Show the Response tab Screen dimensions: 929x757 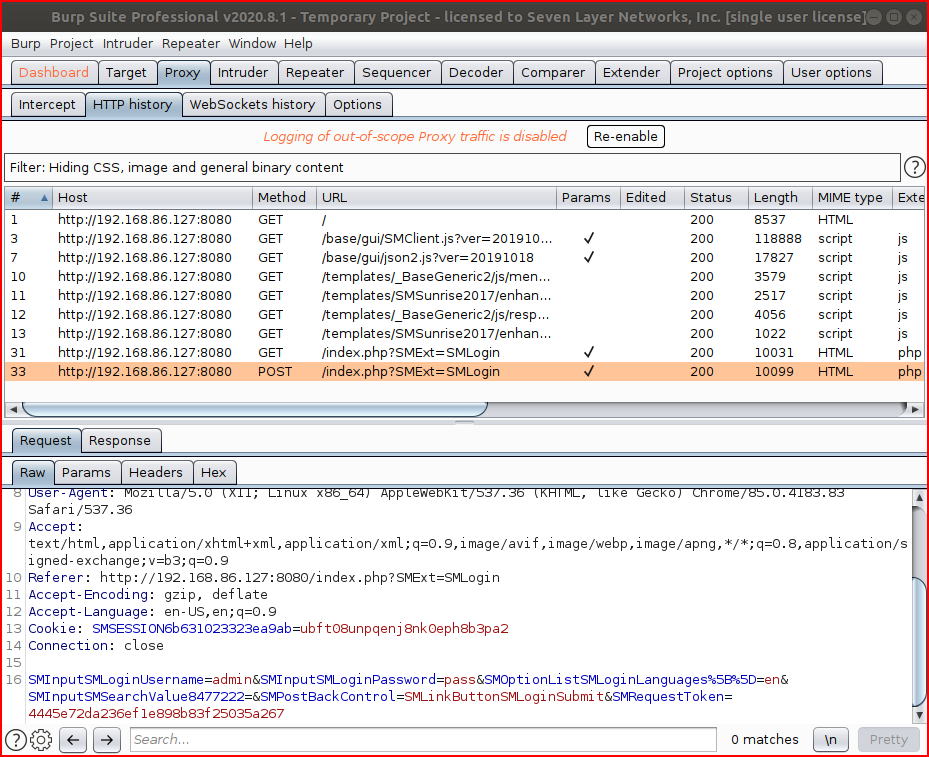pos(120,441)
